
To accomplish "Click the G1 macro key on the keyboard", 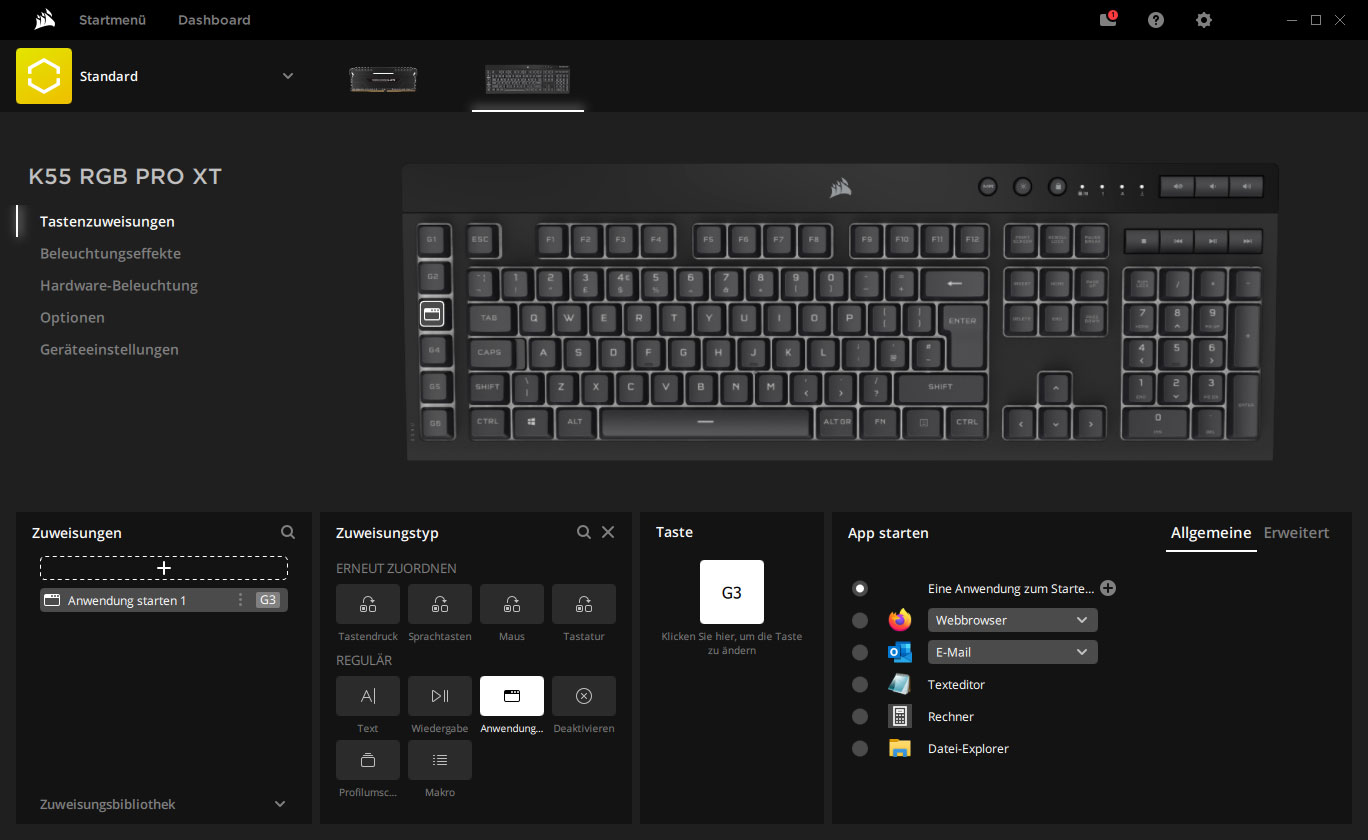I will click(x=432, y=240).
